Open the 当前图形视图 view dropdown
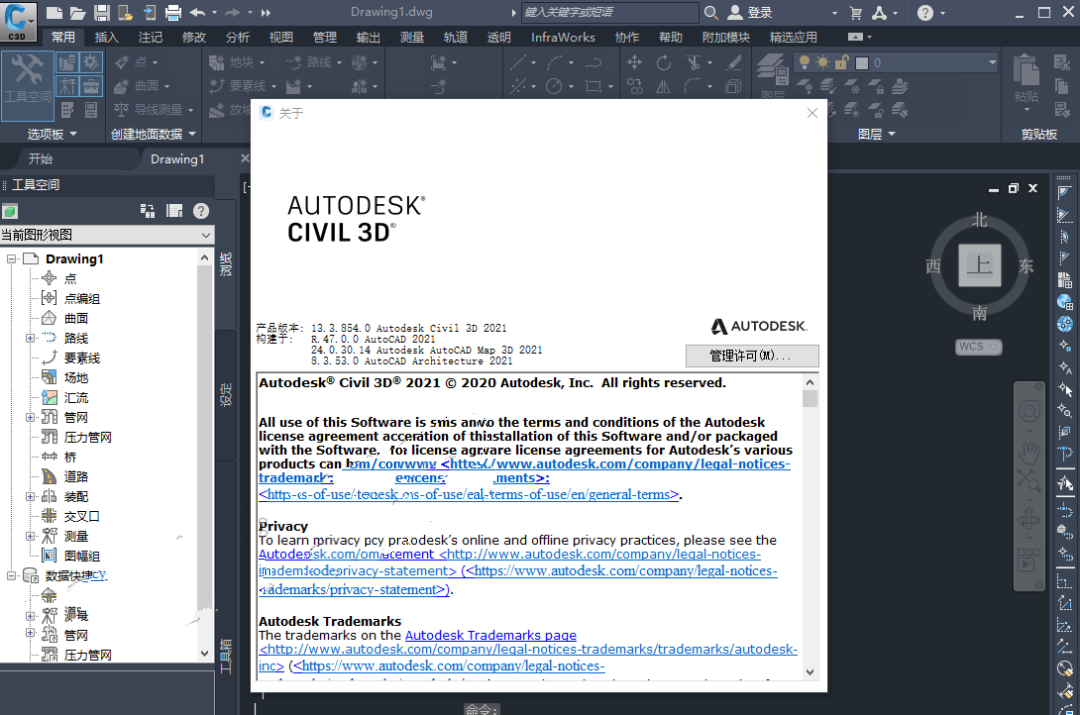This screenshot has height=715, width=1080. [107, 235]
